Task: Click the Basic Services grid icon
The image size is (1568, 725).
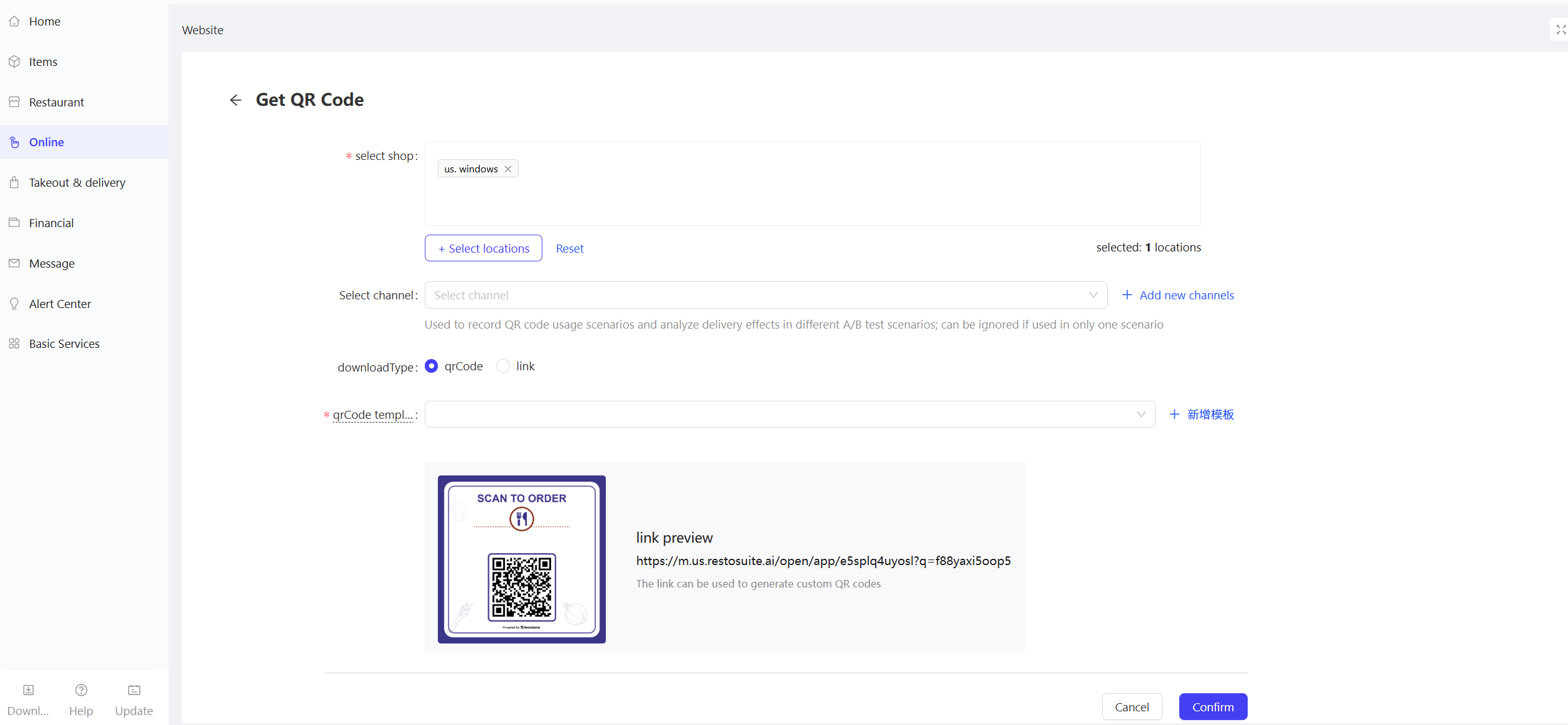Action: [14, 344]
